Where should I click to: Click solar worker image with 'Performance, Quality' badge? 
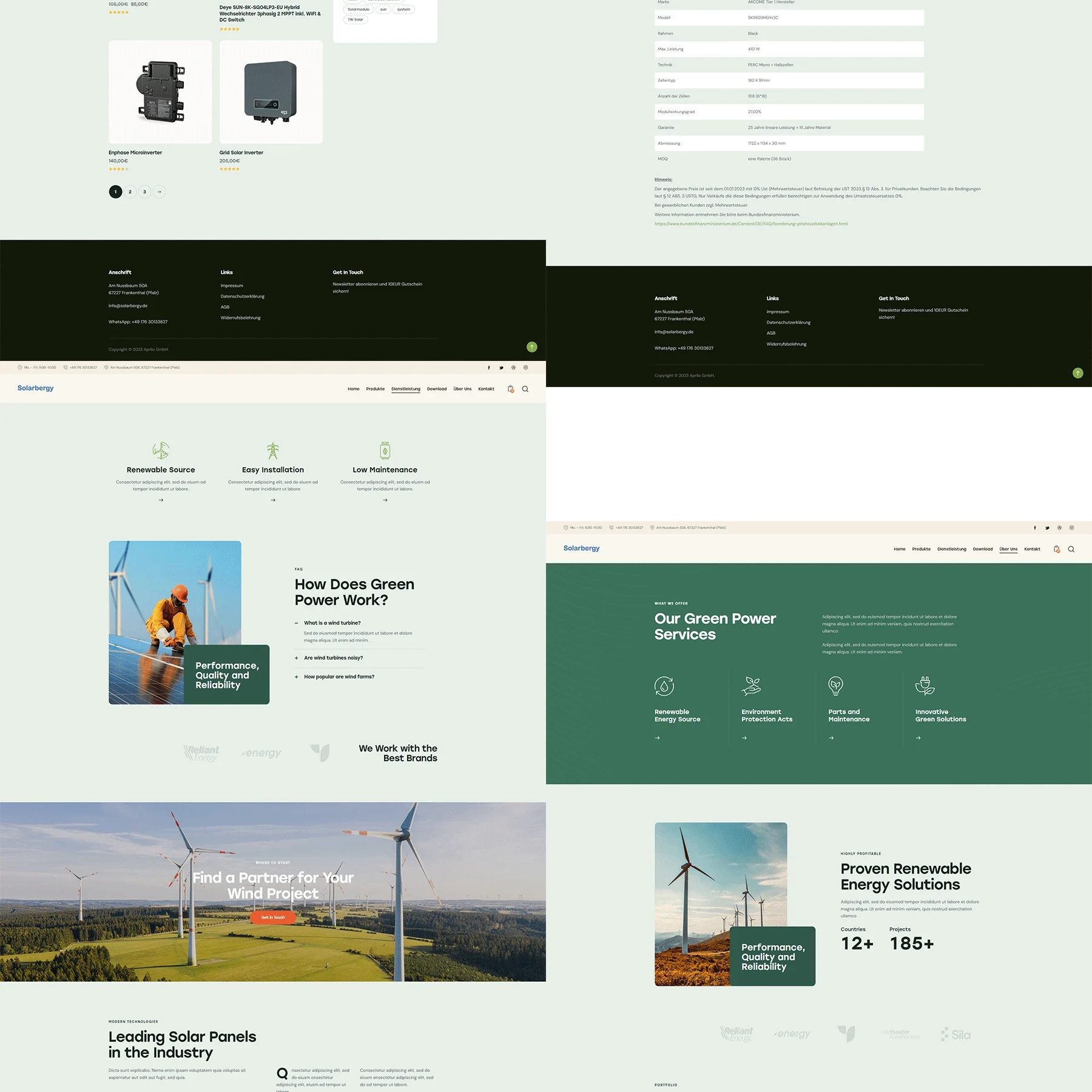tap(175, 622)
